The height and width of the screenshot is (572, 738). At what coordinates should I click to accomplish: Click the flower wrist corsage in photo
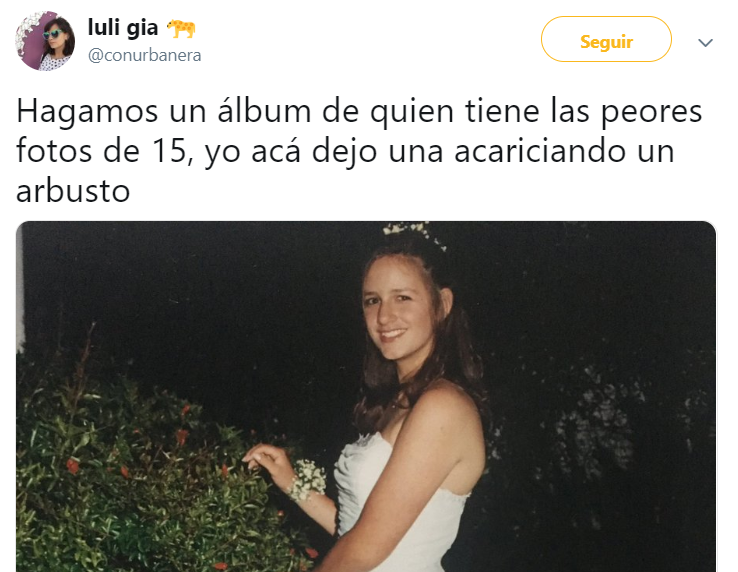coord(307,481)
